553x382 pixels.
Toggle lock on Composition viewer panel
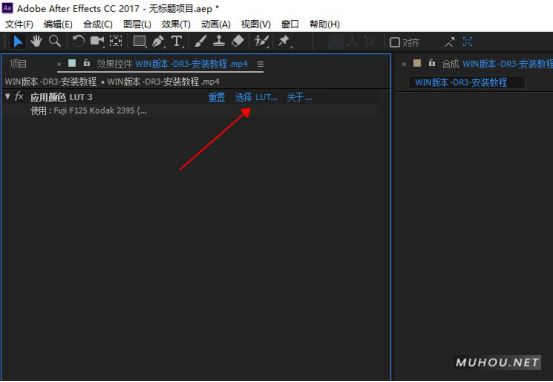click(x=432, y=63)
